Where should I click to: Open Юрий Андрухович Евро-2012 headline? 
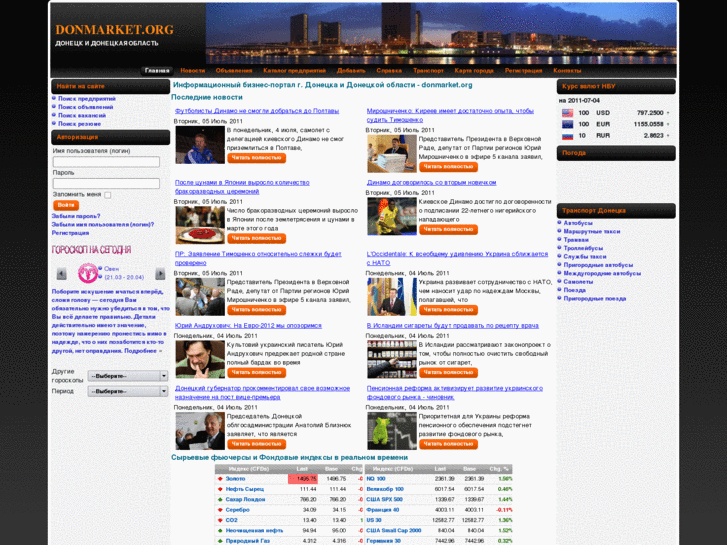248,326
